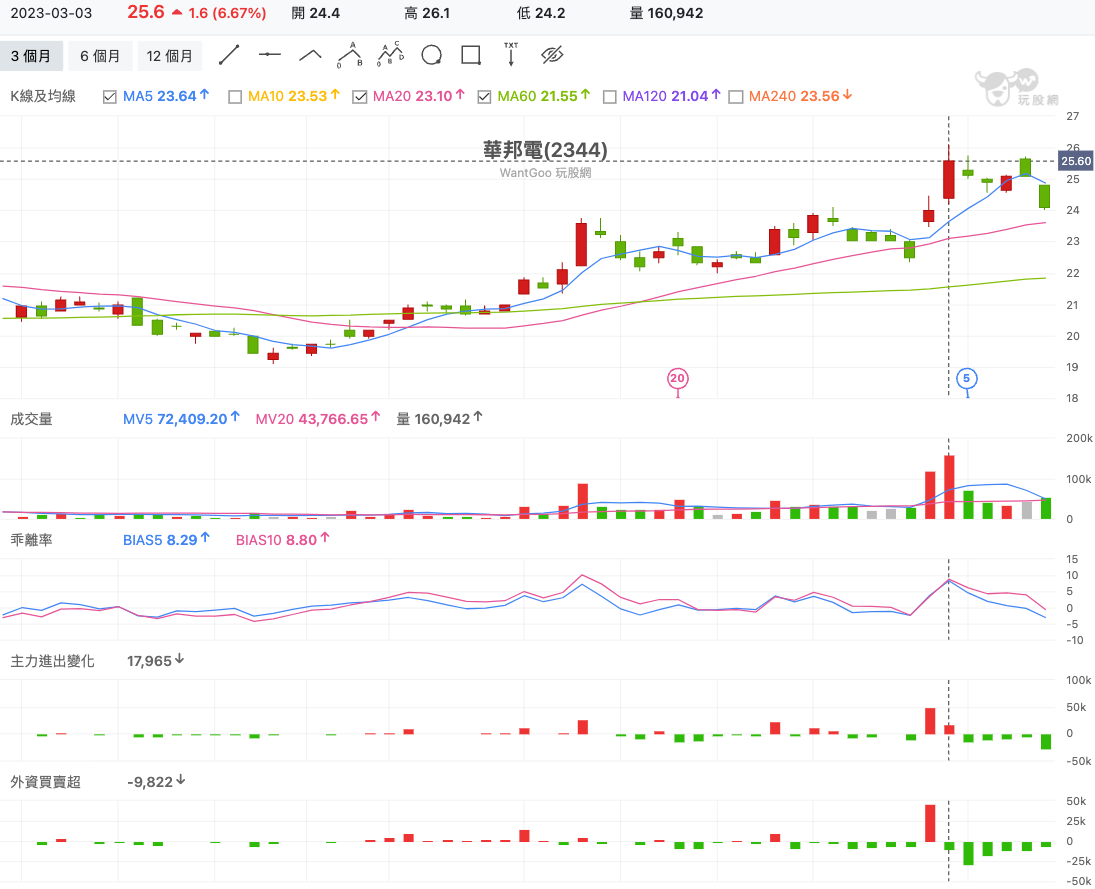This screenshot has height=889, width=1095.
Task: Click the K線及均線 section label
Action: coord(43,96)
